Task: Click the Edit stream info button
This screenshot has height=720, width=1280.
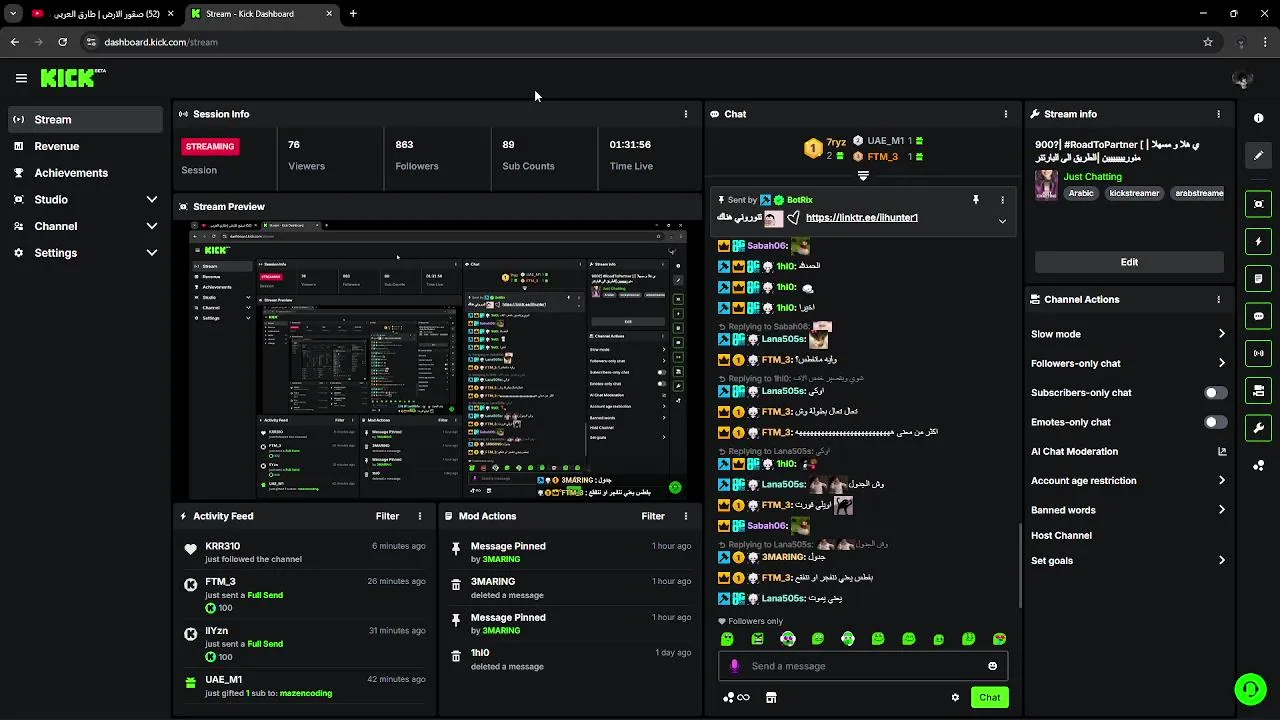Action: (1129, 262)
